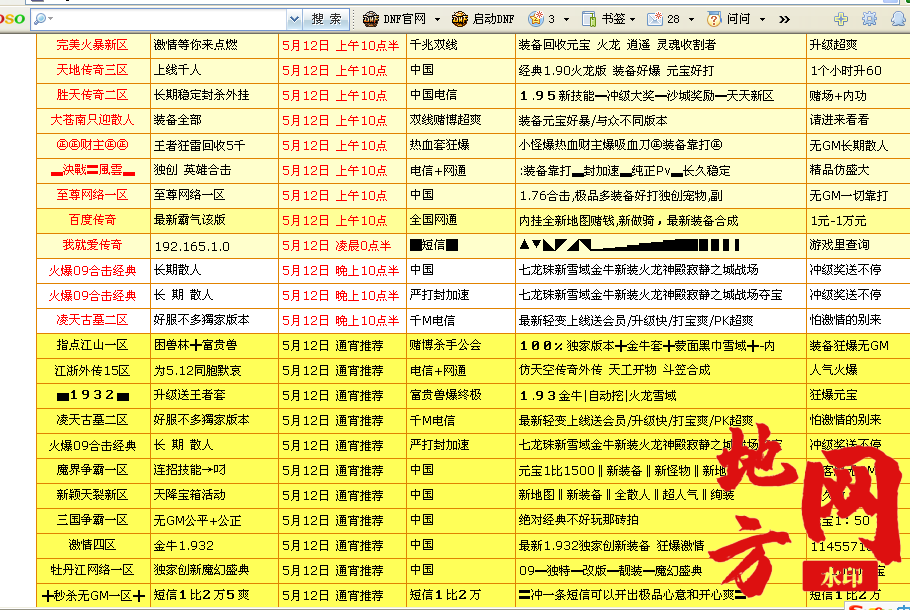This screenshot has height=610, width=910.
Task: Click the 三国争霸一区 server name
Action: [92, 520]
